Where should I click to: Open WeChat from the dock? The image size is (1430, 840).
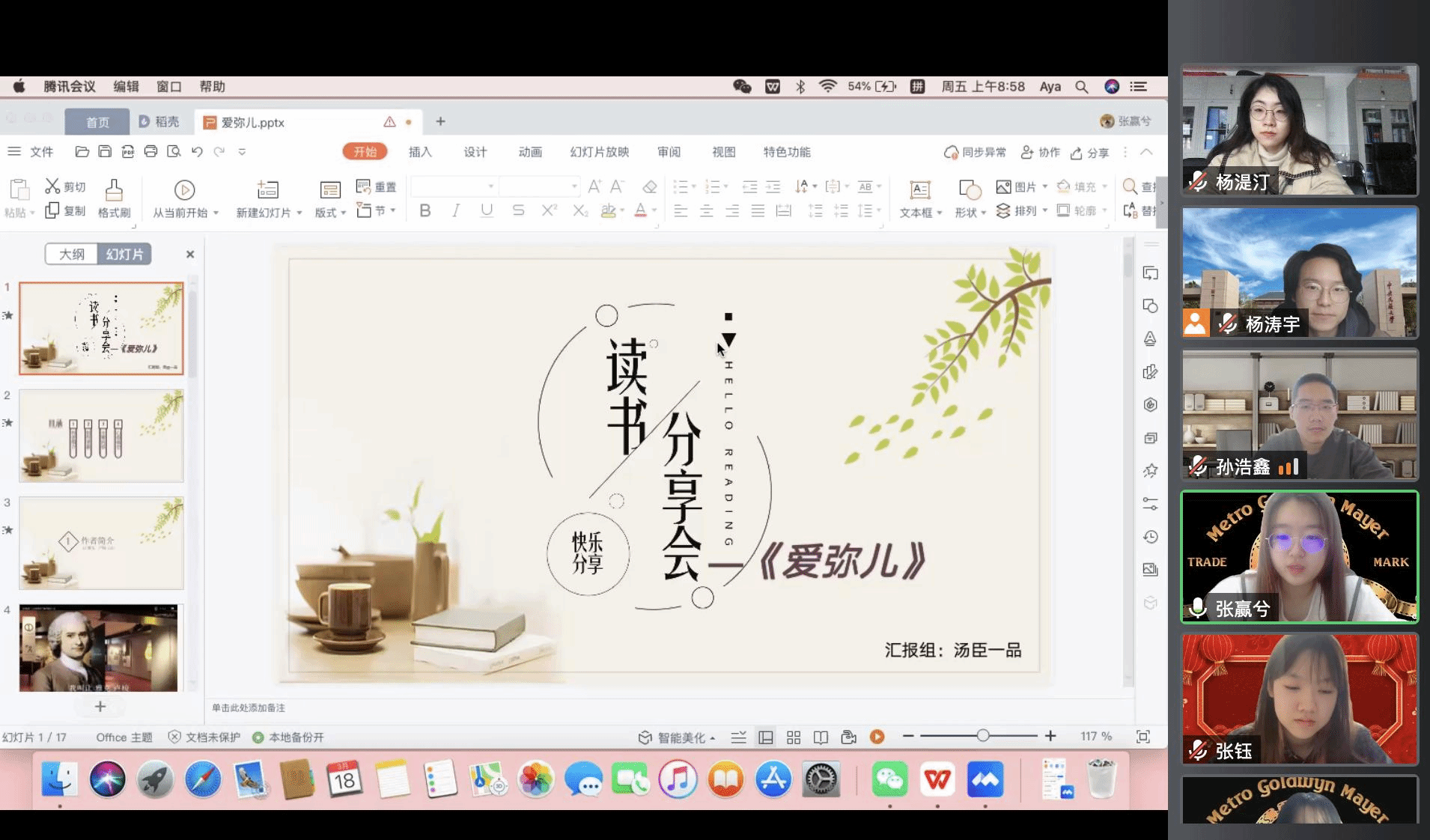click(x=889, y=780)
